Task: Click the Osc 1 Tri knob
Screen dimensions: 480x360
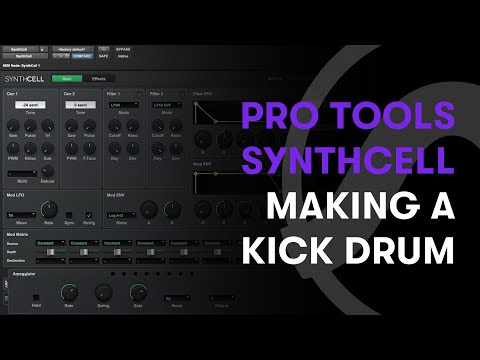Action: point(48,126)
